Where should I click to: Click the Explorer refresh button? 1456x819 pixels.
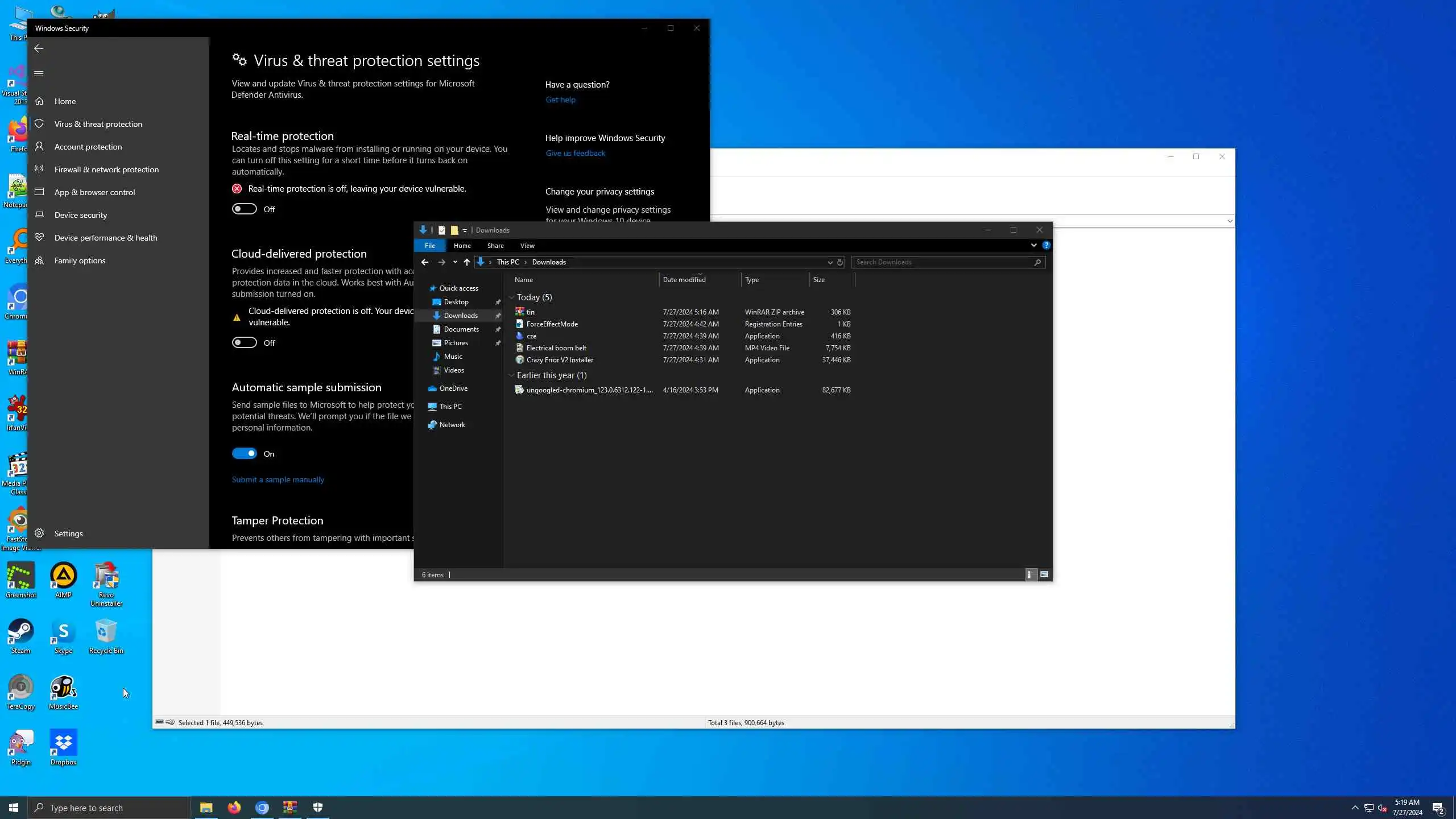point(839,262)
